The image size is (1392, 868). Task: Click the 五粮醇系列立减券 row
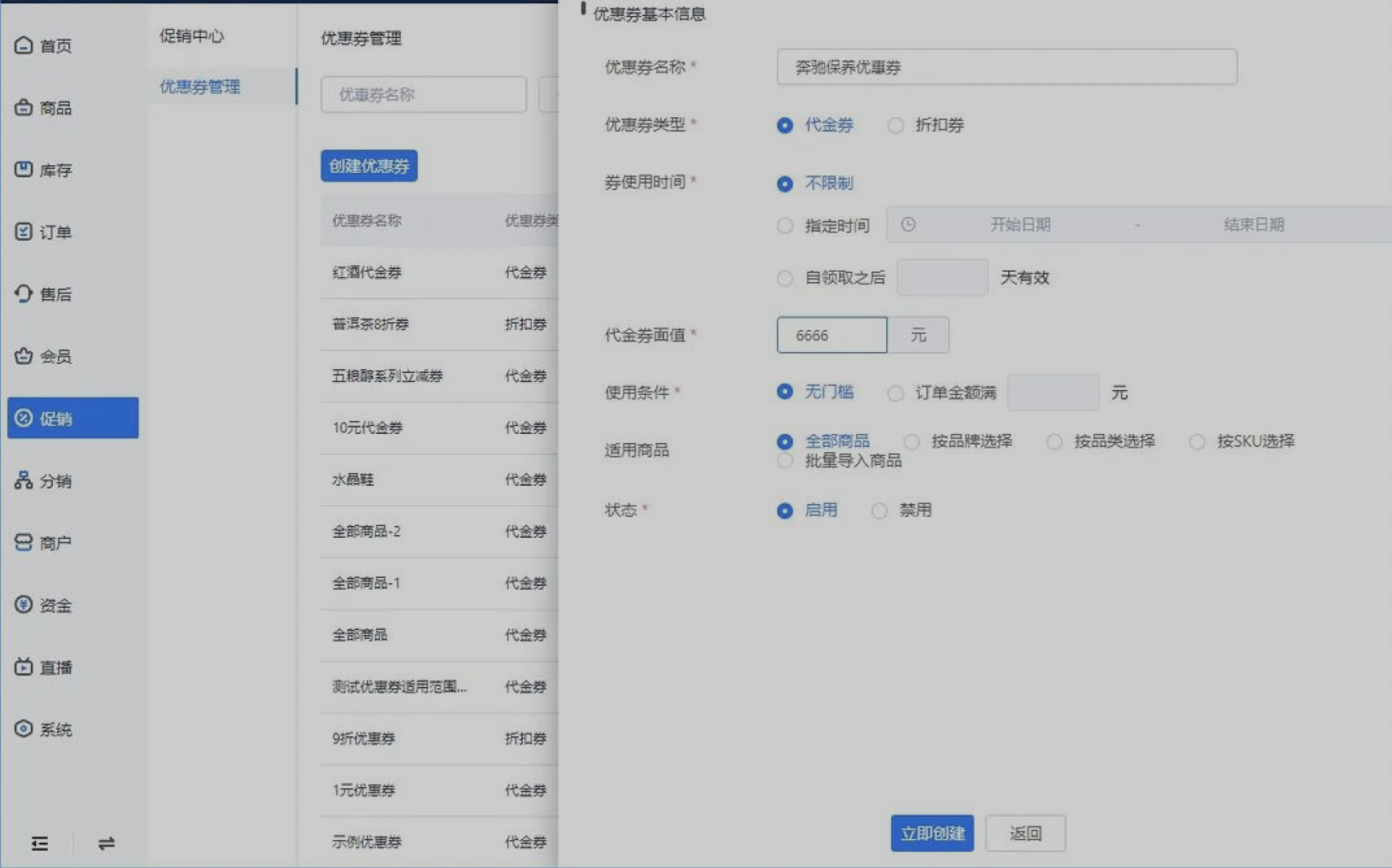[439, 376]
